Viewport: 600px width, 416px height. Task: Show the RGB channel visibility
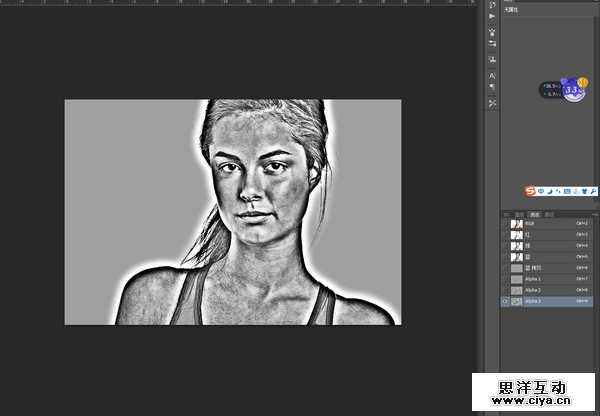(x=505, y=224)
